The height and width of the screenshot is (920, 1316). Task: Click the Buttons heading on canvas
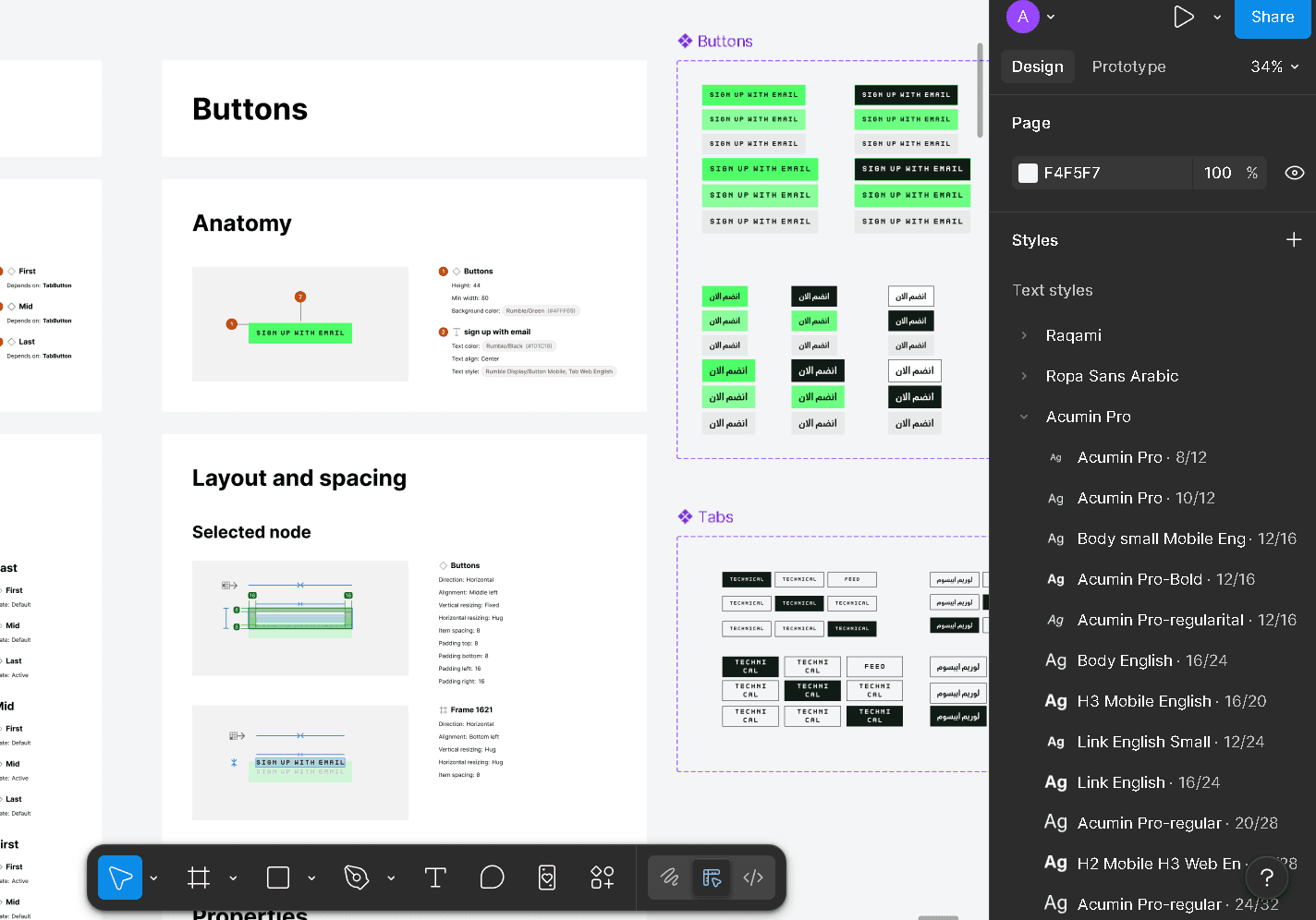tap(250, 109)
